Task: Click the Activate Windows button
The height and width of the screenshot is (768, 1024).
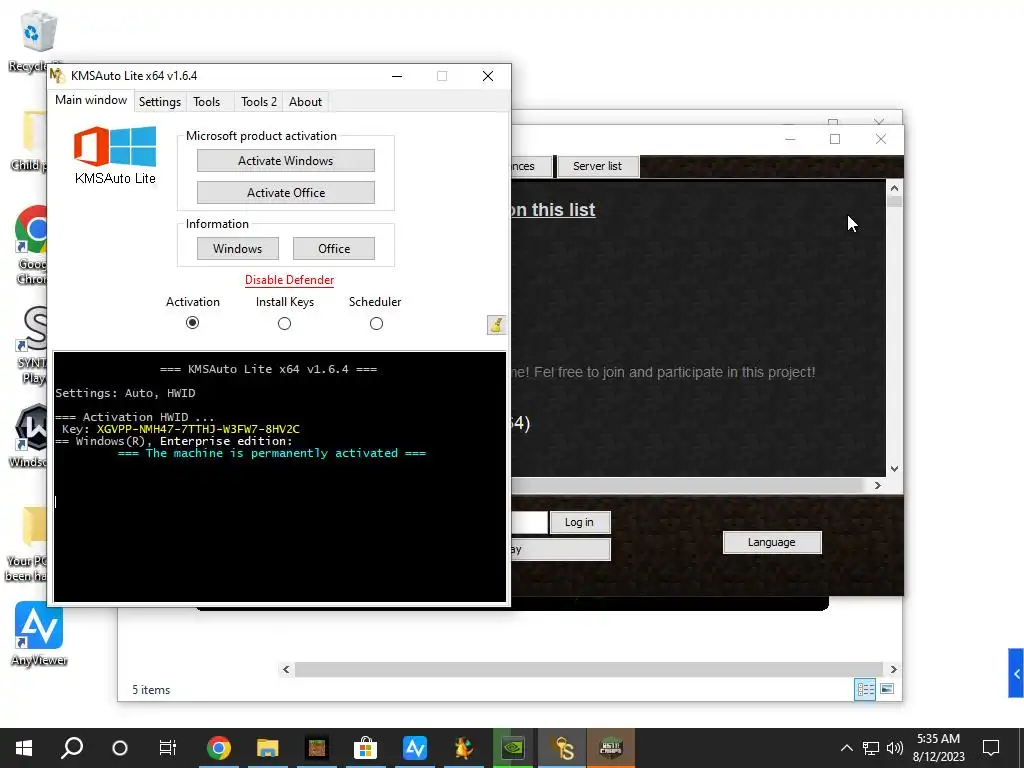Action: click(285, 161)
